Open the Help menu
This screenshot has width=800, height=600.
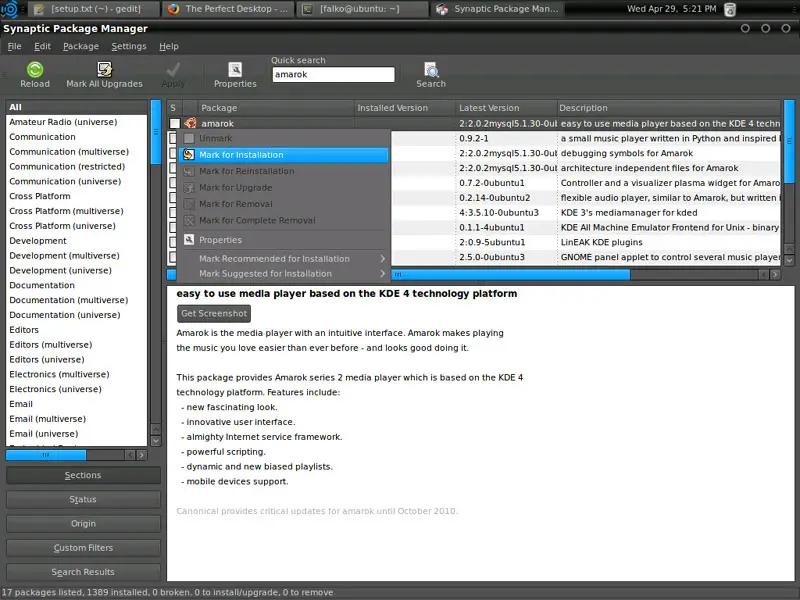pyautogui.click(x=169, y=46)
